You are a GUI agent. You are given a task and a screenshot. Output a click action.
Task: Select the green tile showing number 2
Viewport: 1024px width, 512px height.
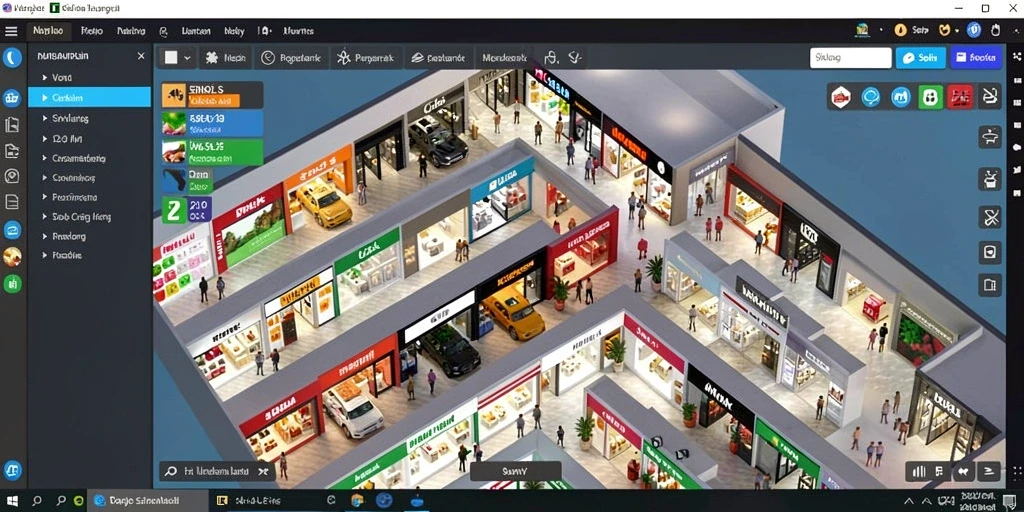(x=174, y=210)
